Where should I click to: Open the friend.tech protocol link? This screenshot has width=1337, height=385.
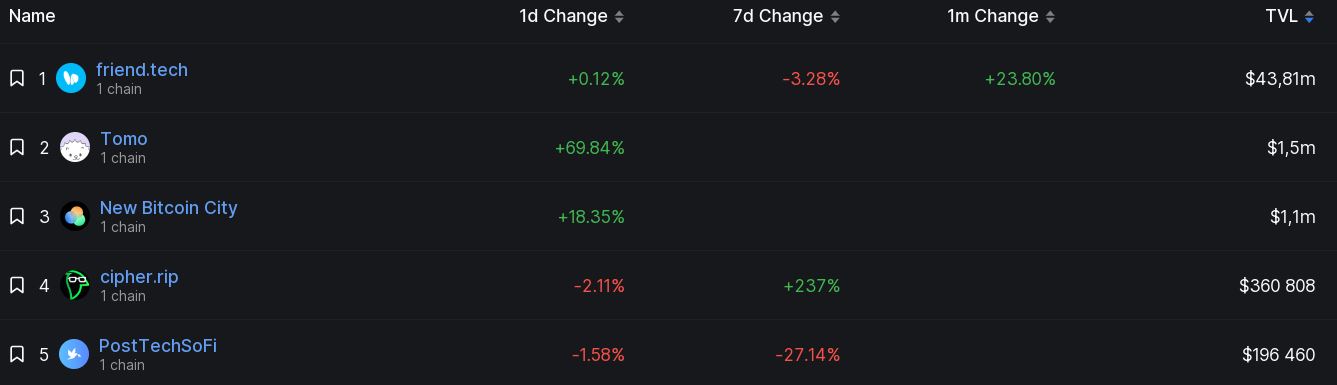(142, 70)
